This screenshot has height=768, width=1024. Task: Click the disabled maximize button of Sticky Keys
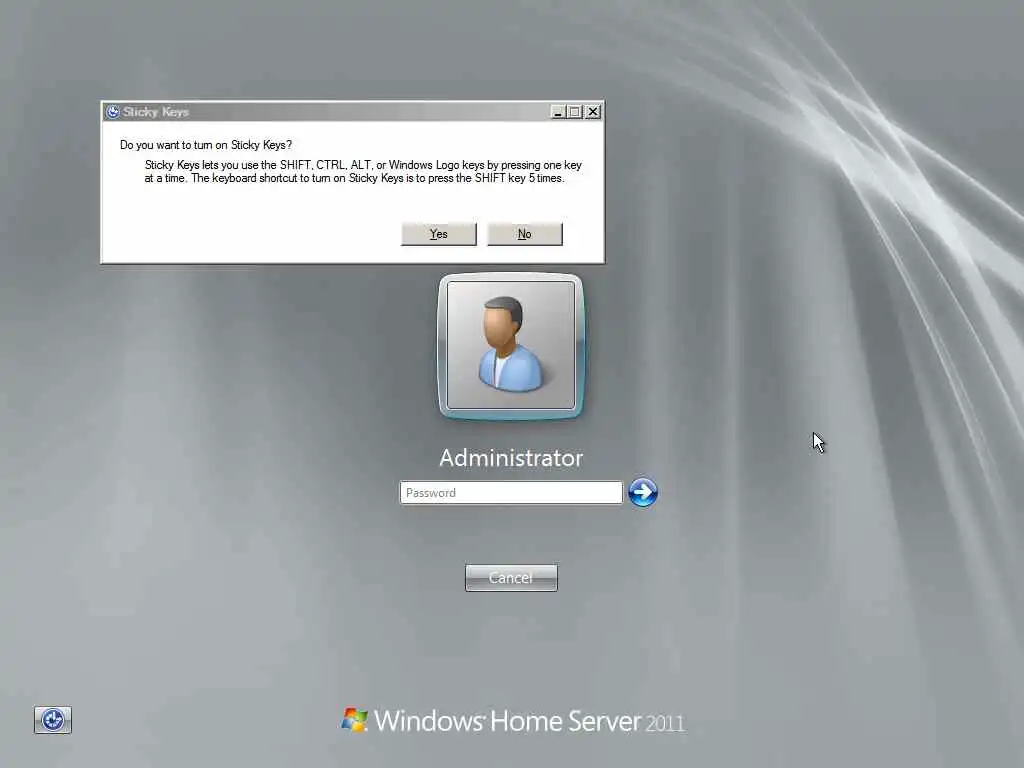(575, 112)
